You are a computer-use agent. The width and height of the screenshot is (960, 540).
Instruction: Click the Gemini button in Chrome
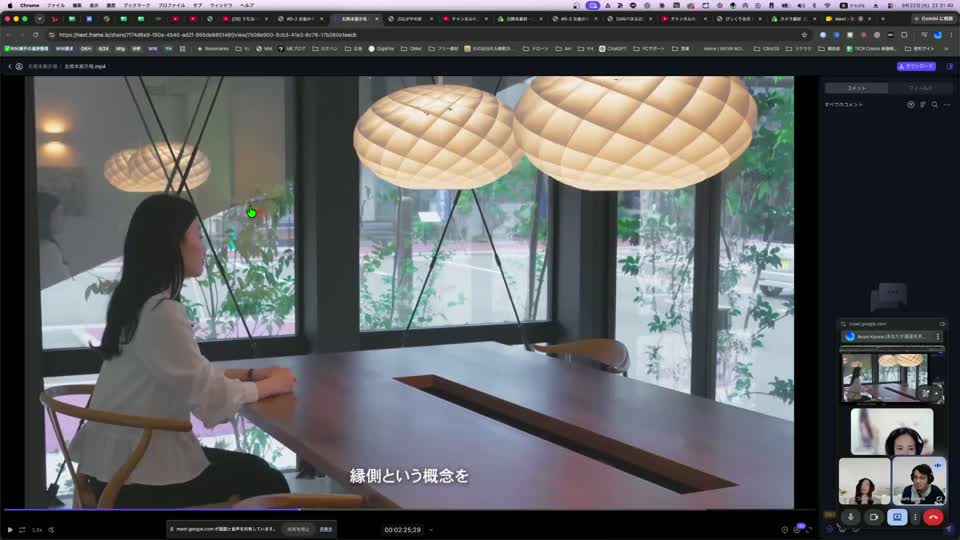933,19
